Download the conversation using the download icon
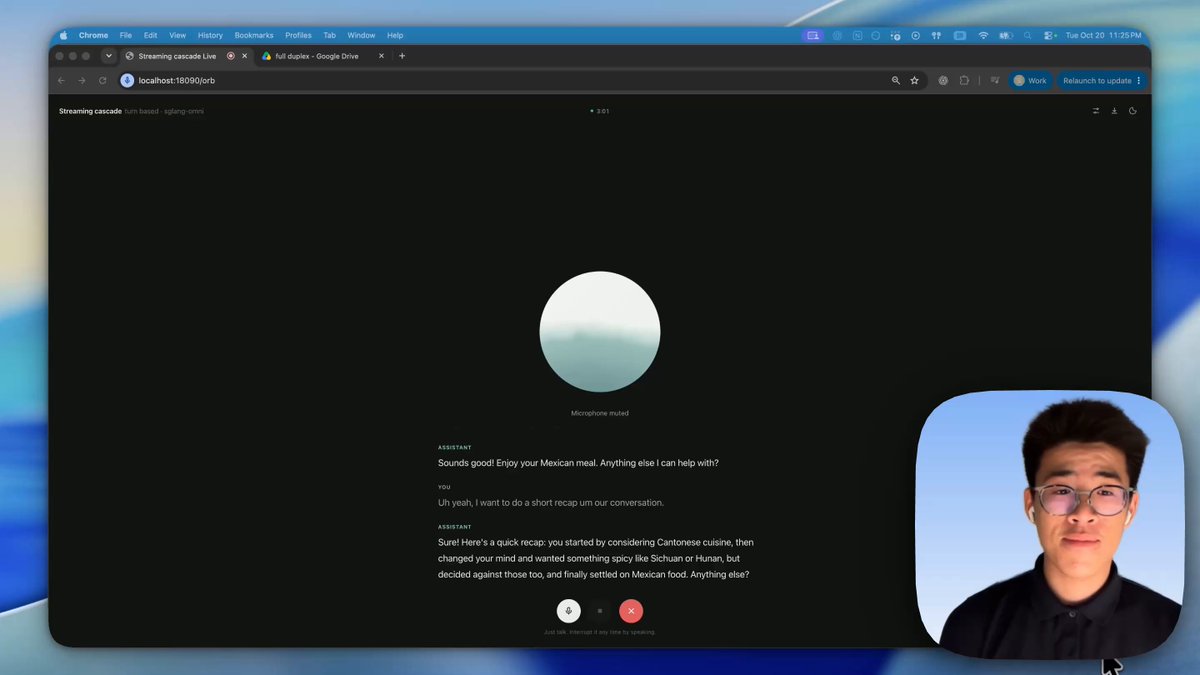 tap(1114, 111)
